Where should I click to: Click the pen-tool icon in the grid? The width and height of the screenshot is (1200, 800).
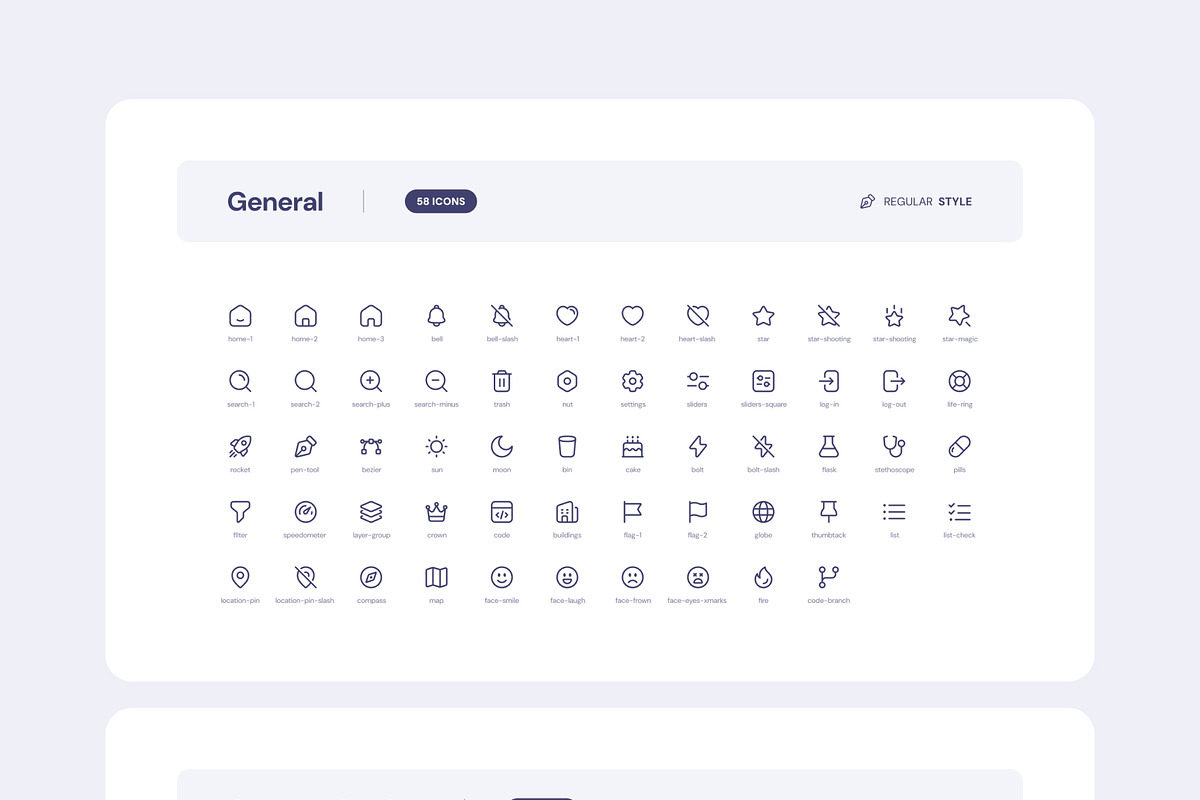pyautogui.click(x=305, y=446)
